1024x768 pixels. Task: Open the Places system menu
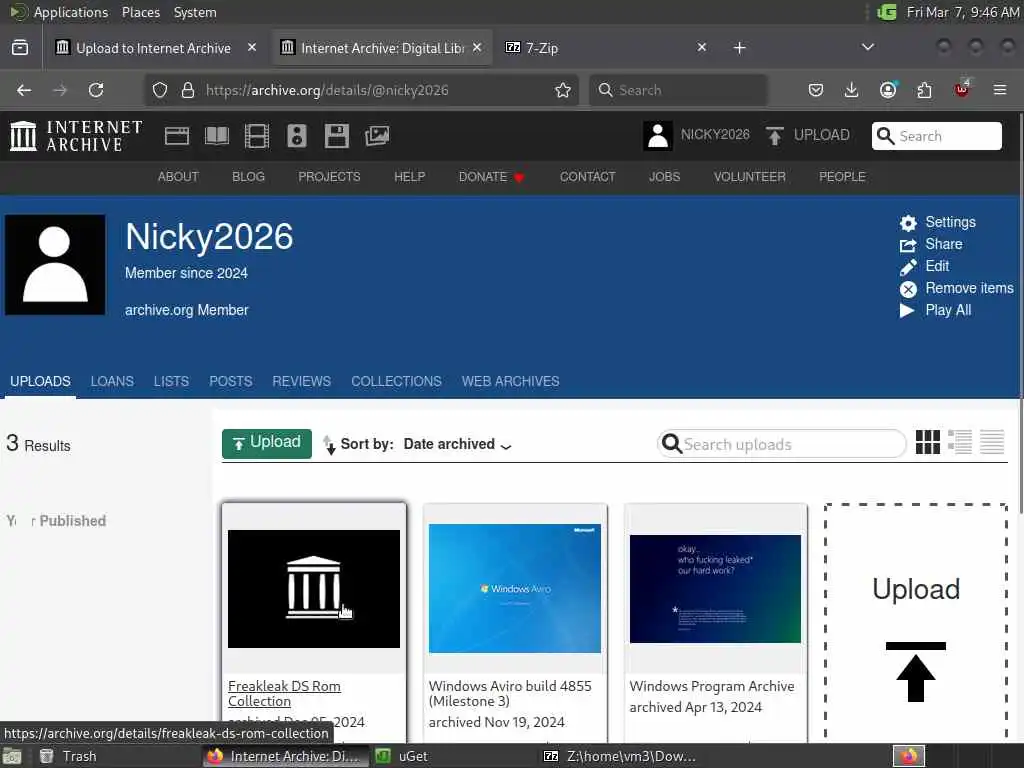coord(140,12)
